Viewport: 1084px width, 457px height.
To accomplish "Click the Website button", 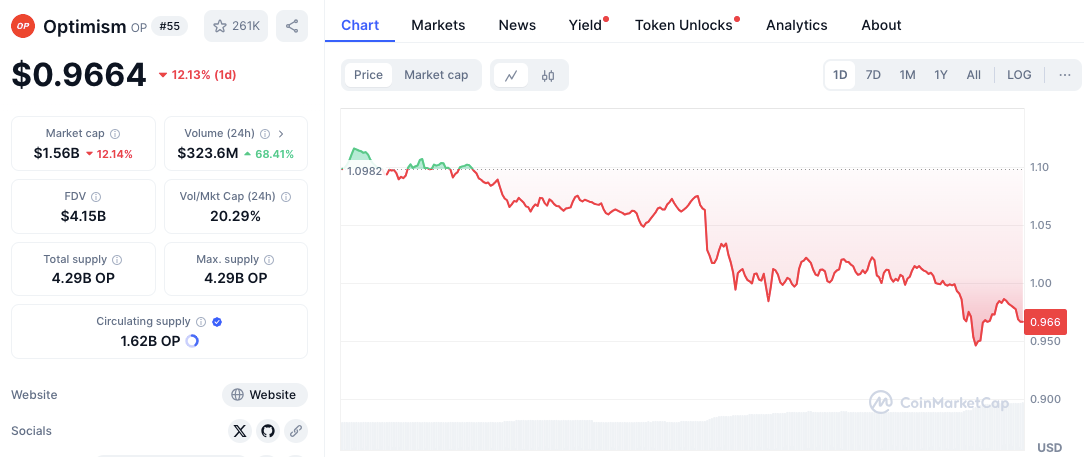I will point(264,395).
